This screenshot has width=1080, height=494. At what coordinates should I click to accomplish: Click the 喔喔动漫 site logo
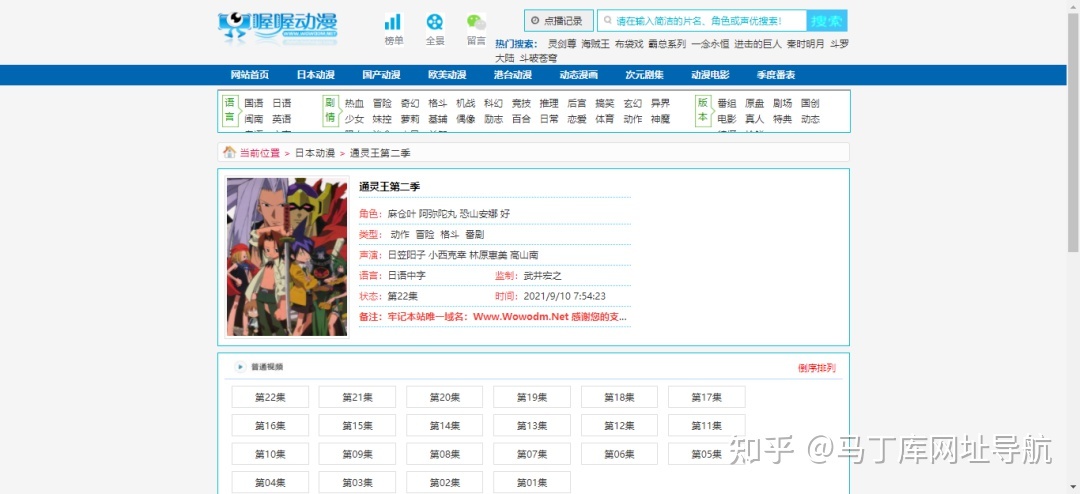278,28
